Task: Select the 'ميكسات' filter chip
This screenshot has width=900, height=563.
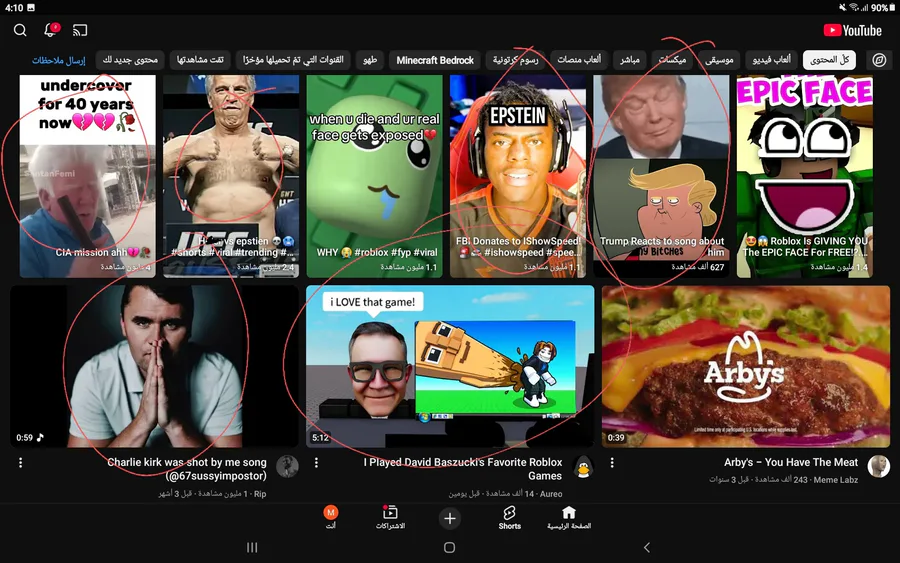Action: click(672, 60)
